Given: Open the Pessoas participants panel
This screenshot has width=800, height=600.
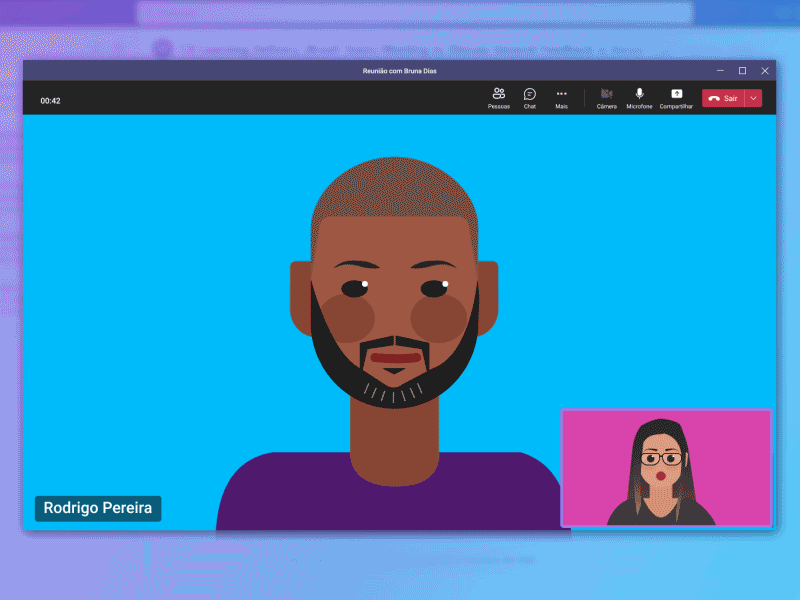Looking at the screenshot, I should pyautogui.click(x=498, y=97).
